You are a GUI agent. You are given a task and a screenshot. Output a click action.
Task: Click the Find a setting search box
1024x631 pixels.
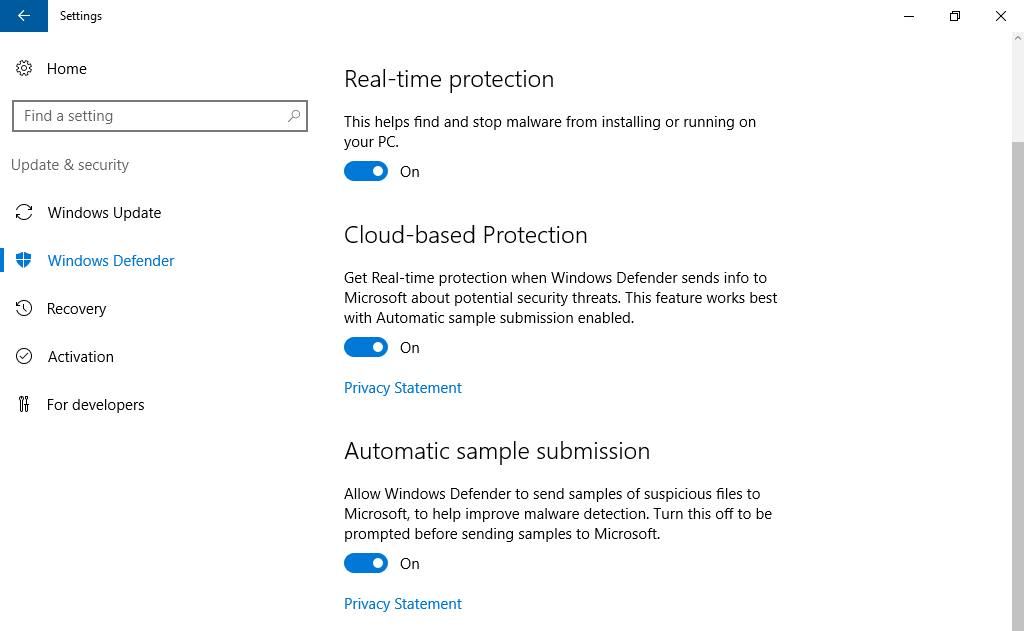click(x=150, y=116)
